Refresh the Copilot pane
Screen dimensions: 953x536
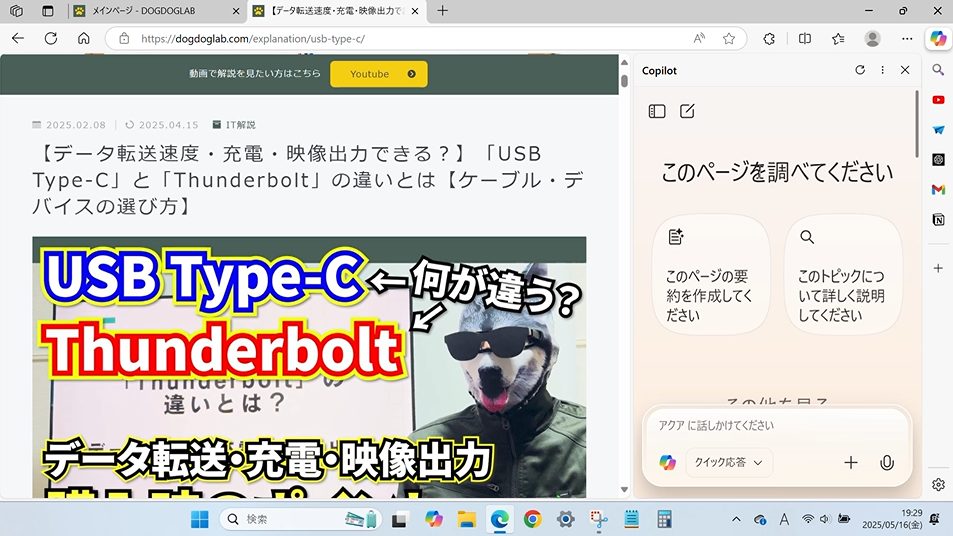(x=859, y=71)
